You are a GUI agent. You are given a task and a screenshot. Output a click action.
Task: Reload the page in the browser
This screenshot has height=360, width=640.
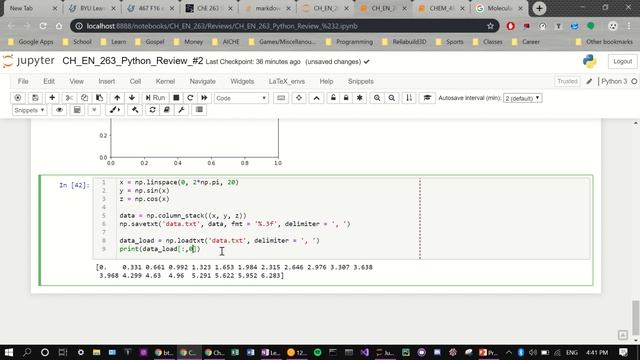(x=43, y=26)
